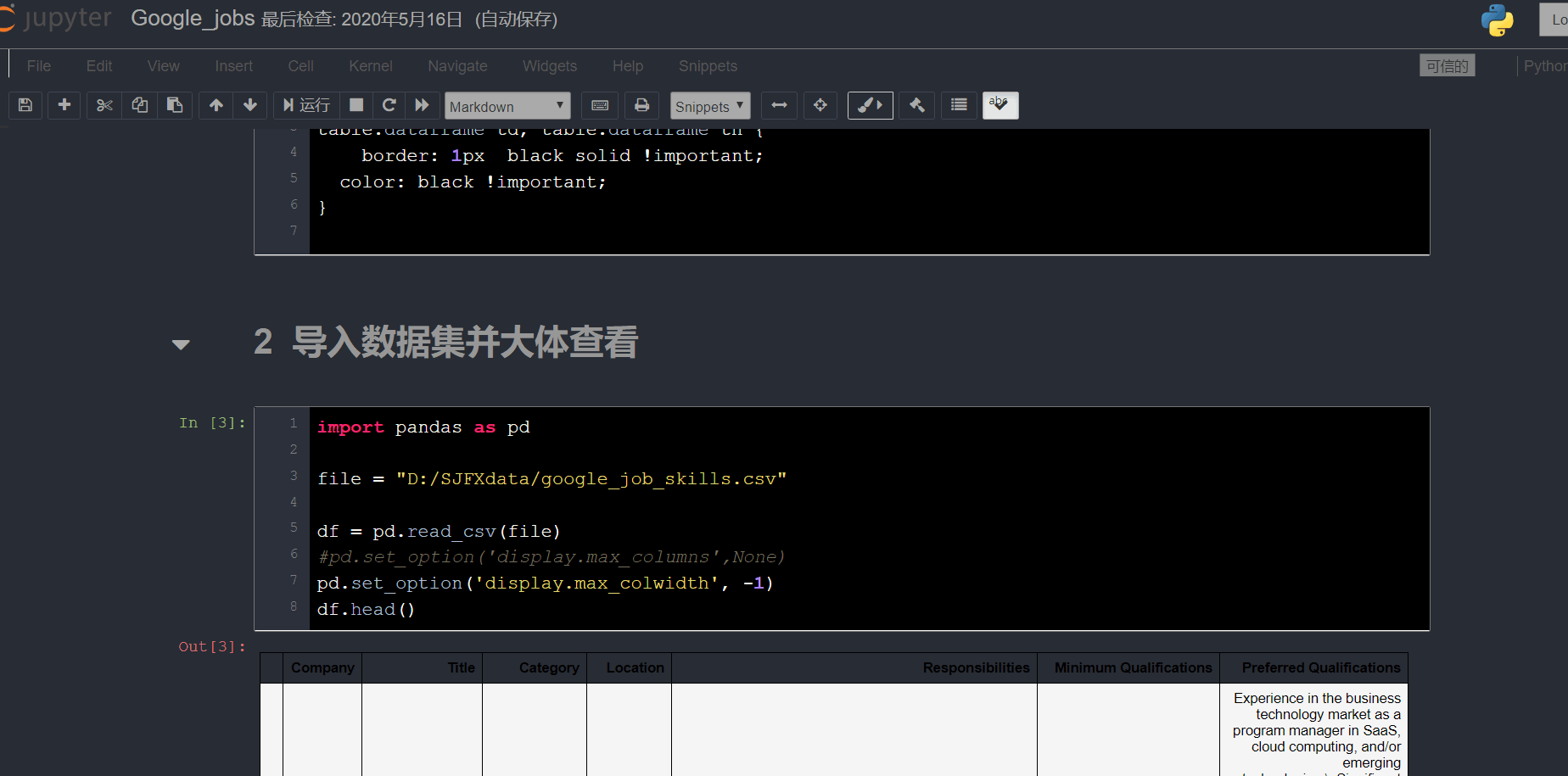
Task: Save the notebook with the save icon
Action: point(25,105)
